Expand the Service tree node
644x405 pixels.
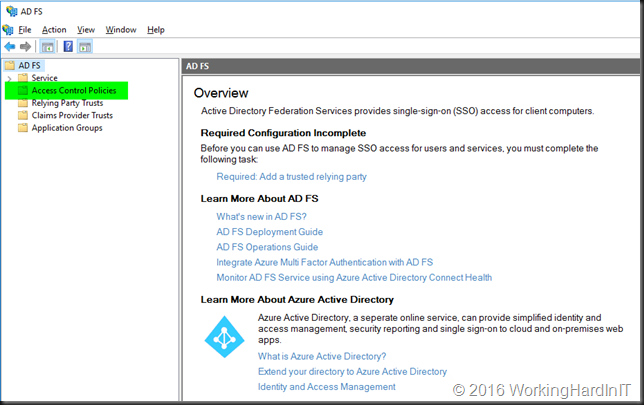coord(9,78)
